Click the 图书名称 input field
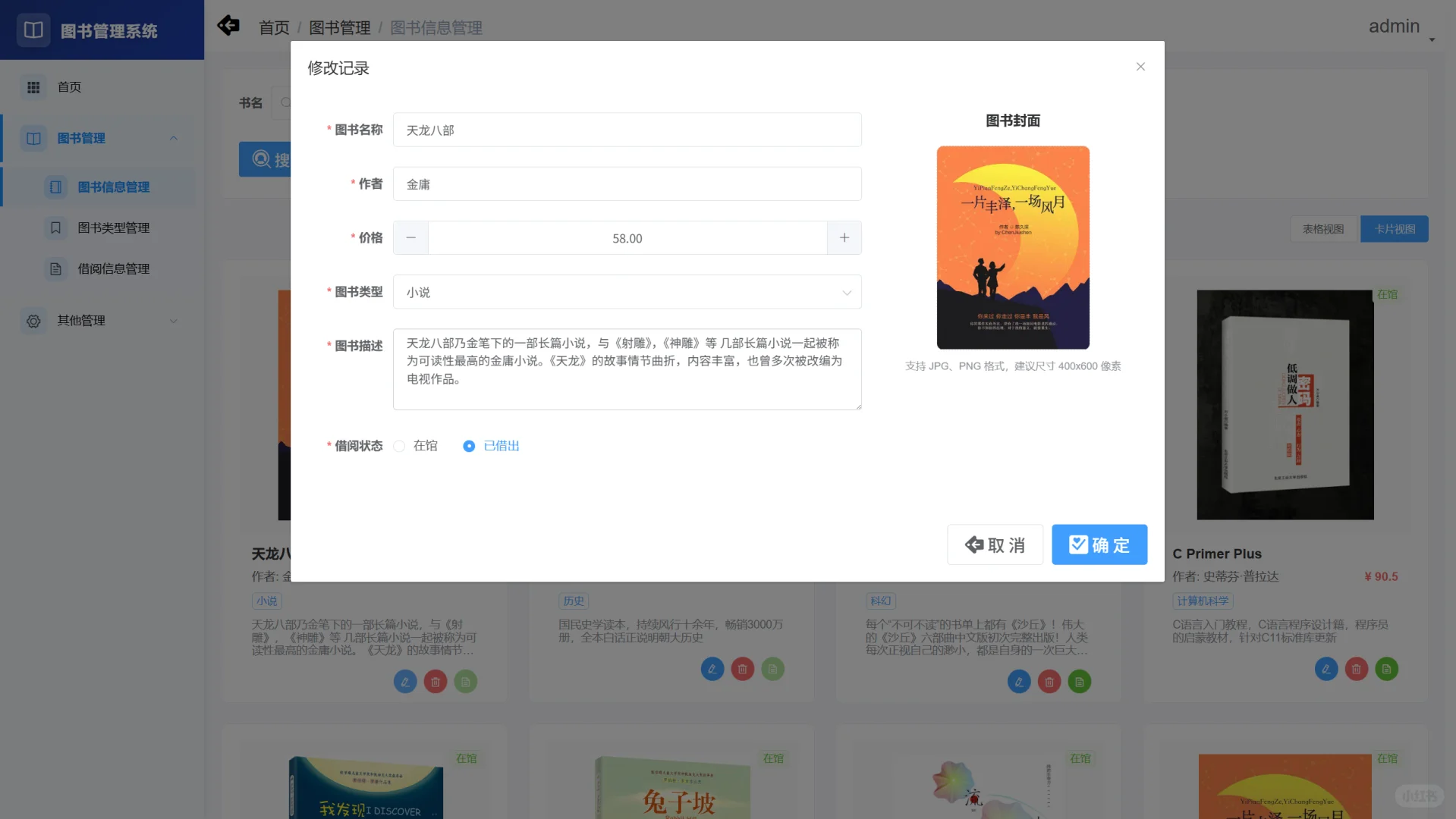Image resolution: width=1456 pixels, height=819 pixels. (x=627, y=130)
